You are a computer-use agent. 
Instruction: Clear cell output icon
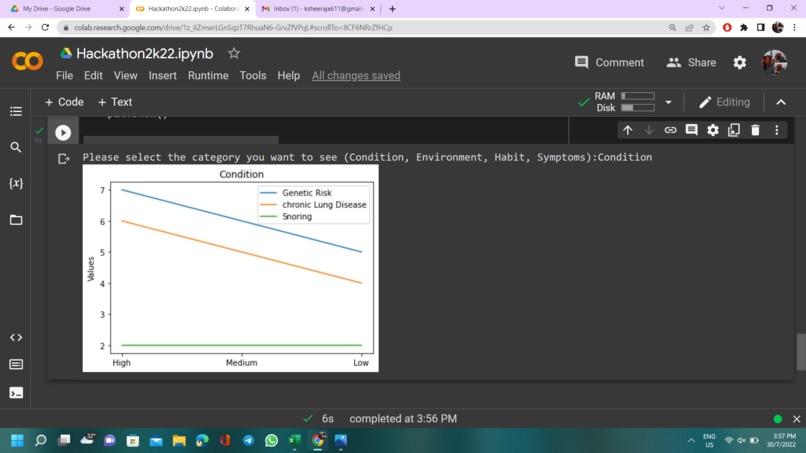[x=63, y=159]
